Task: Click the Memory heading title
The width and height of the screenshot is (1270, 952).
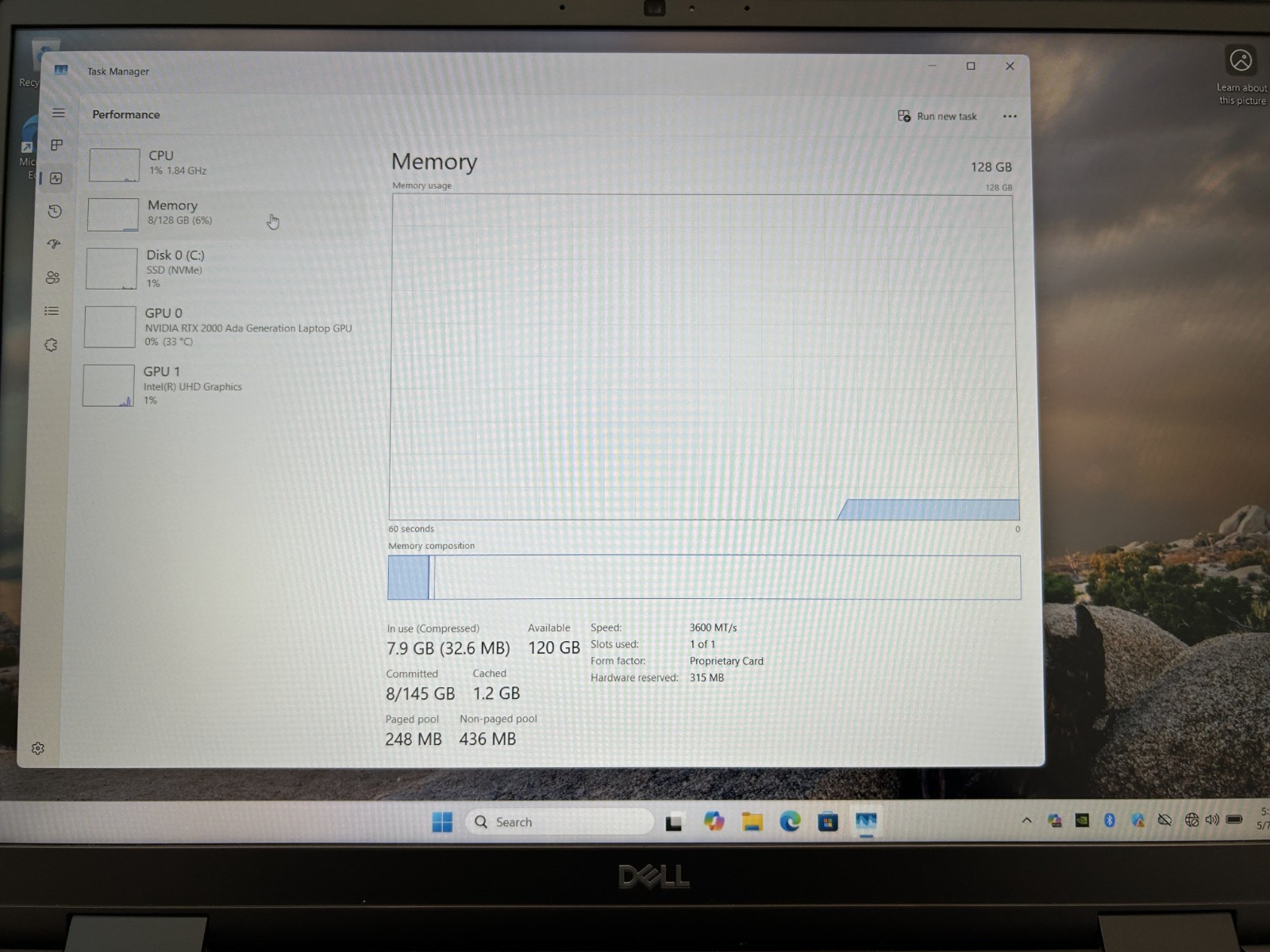Action: (x=434, y=161)
